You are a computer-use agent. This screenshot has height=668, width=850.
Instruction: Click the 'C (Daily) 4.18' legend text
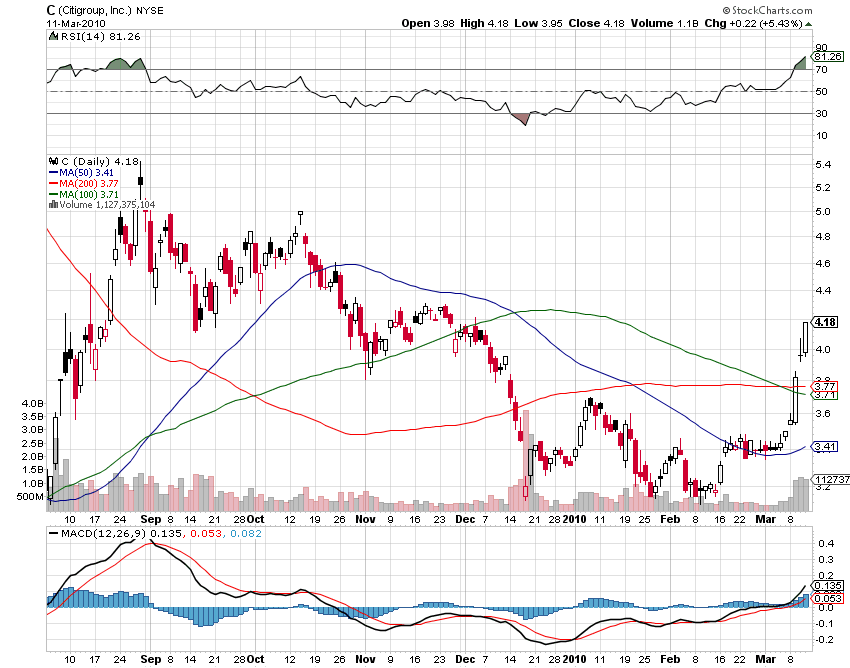(100, 161)
